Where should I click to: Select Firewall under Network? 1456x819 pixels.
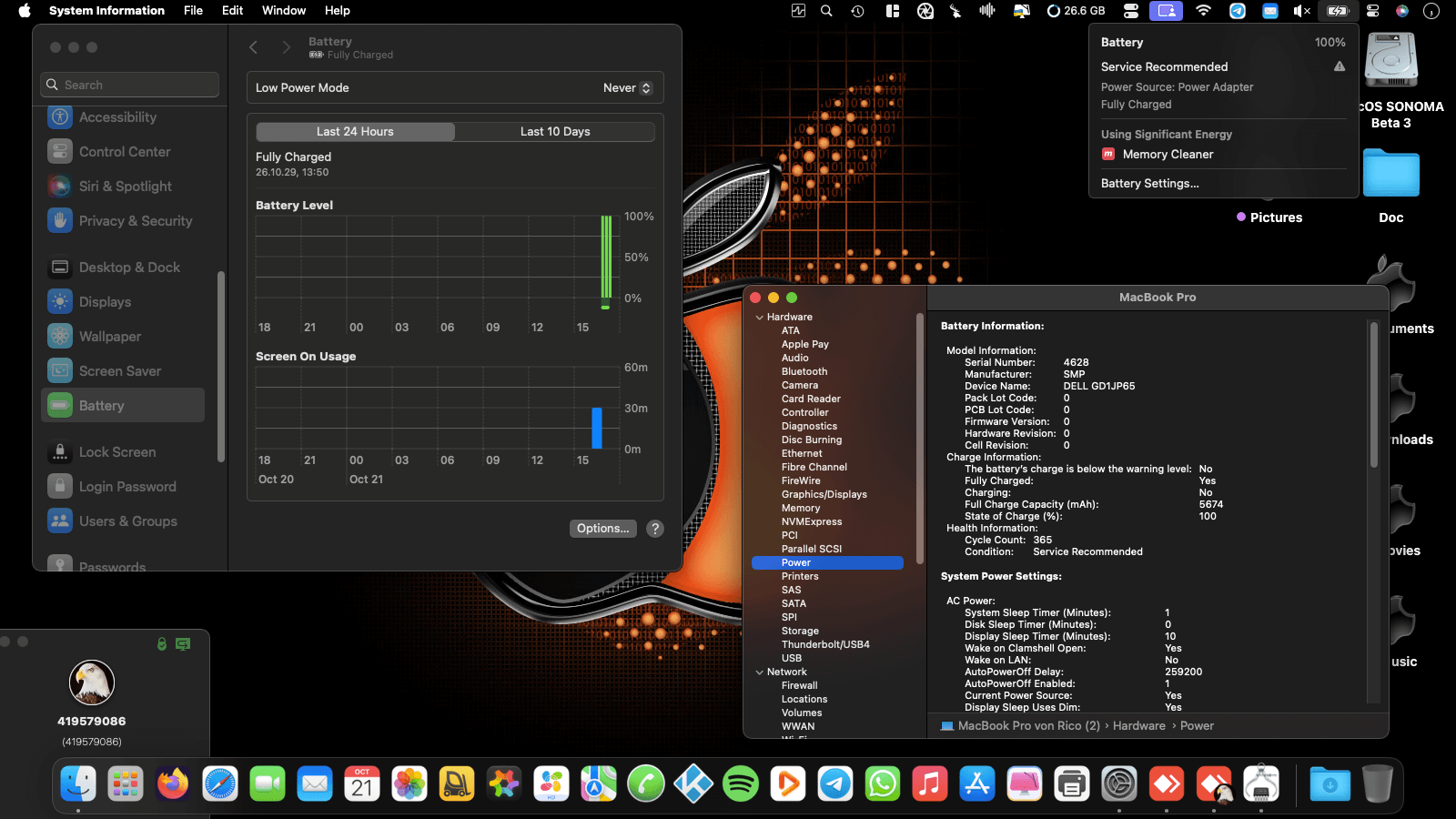[x=799, y=686]
